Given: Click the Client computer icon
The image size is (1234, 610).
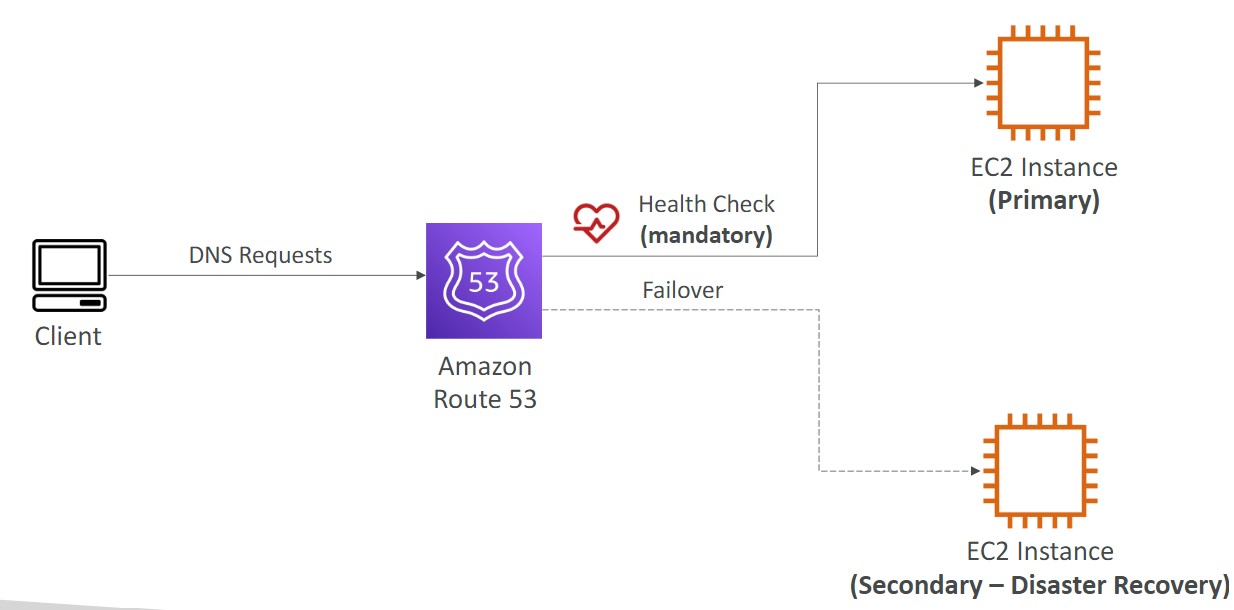Looking at the screenshot, I should point(70,275).
